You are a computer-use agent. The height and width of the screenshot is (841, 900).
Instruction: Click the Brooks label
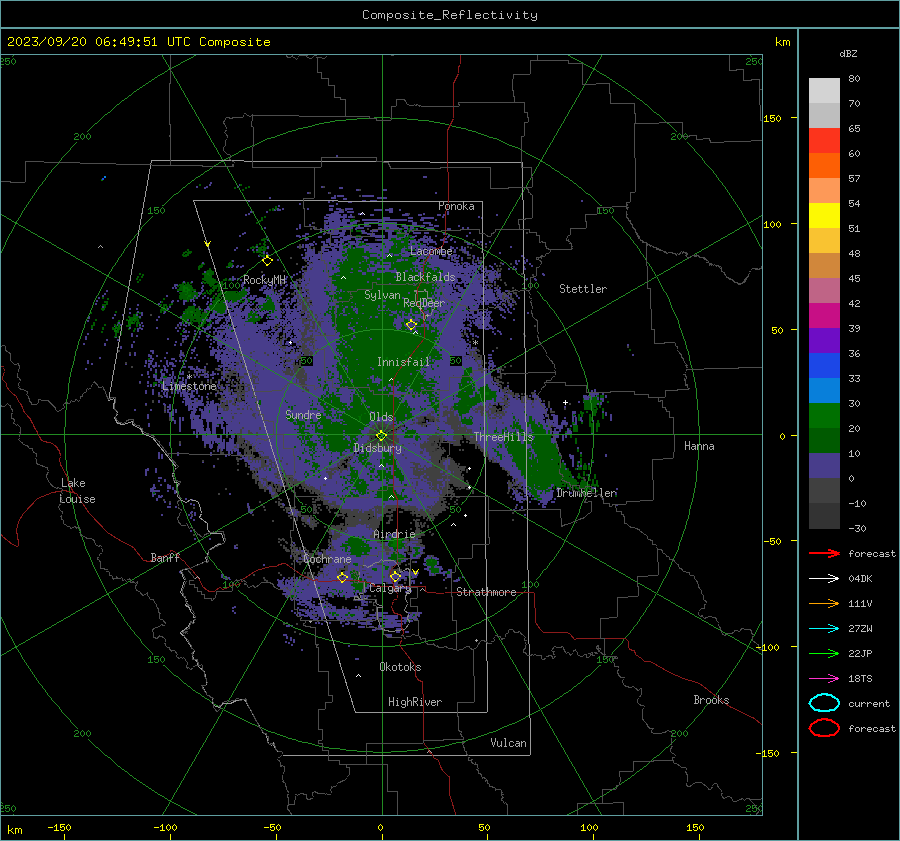click(x=711, y=700)
